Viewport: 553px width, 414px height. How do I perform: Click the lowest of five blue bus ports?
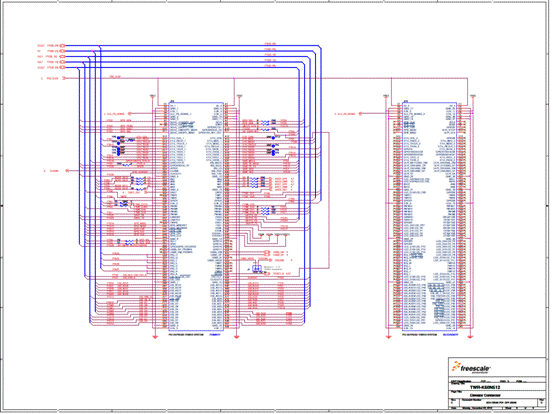[x=63, y=67]
